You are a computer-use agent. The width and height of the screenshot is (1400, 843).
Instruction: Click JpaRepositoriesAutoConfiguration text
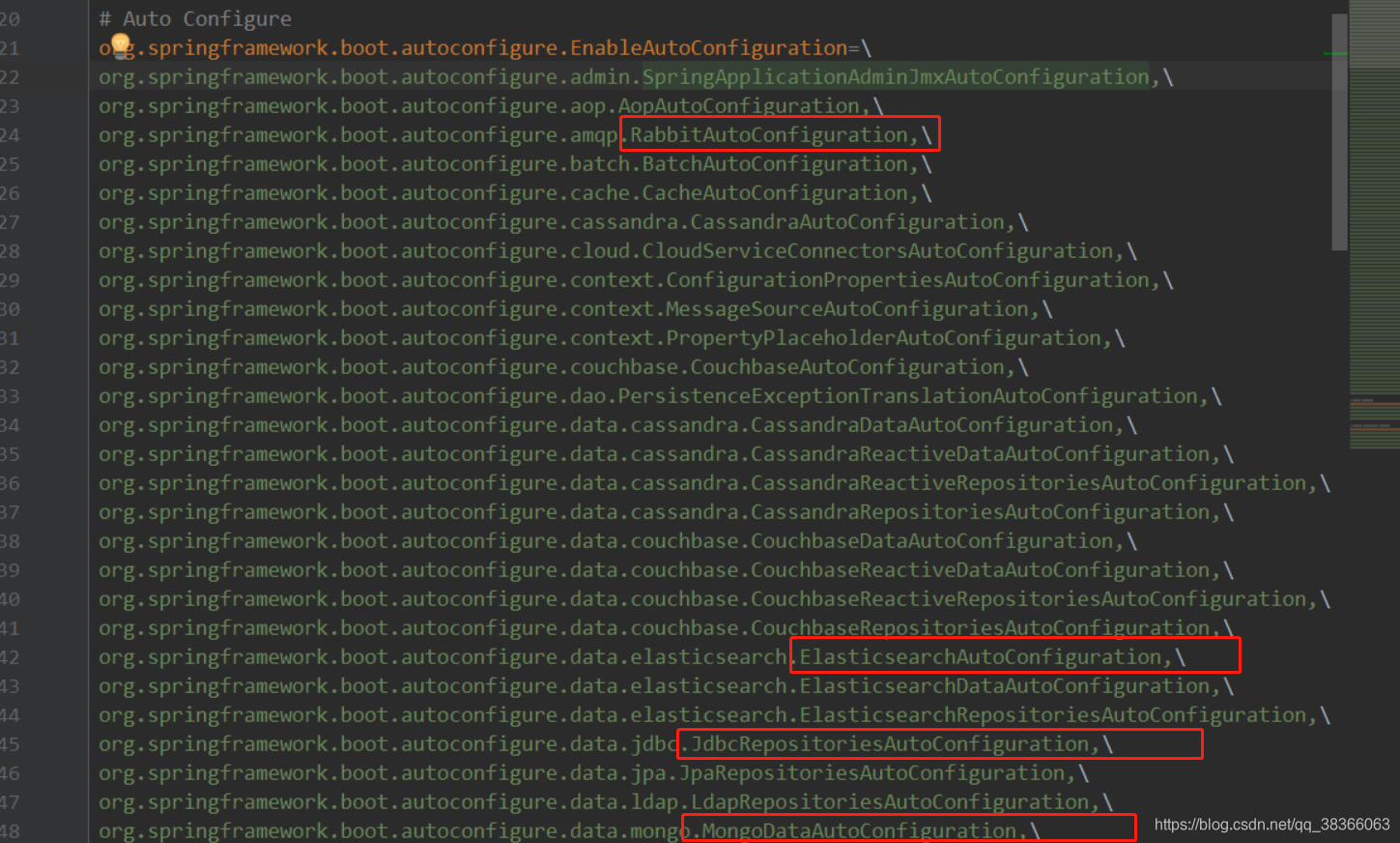(871, 772)
